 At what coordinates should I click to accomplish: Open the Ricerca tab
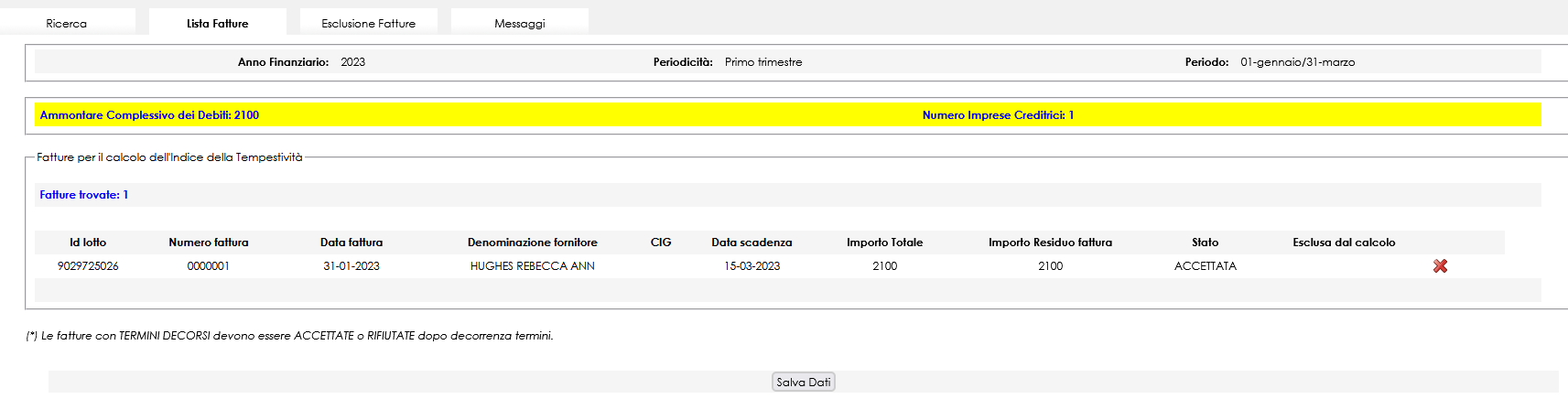pos(67,23)
